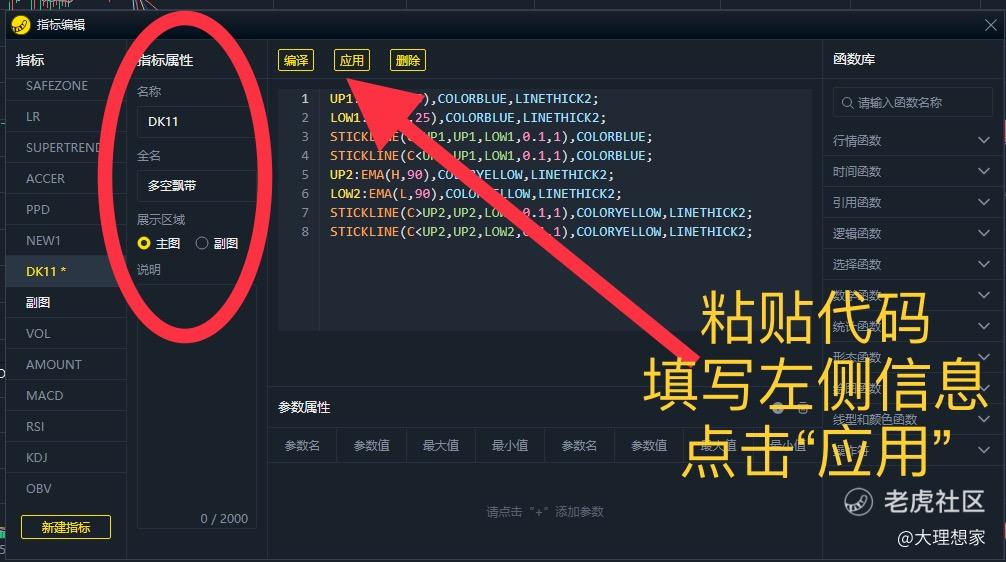
Task: Create new indicator with 新建指标 button
Action: 66,527
